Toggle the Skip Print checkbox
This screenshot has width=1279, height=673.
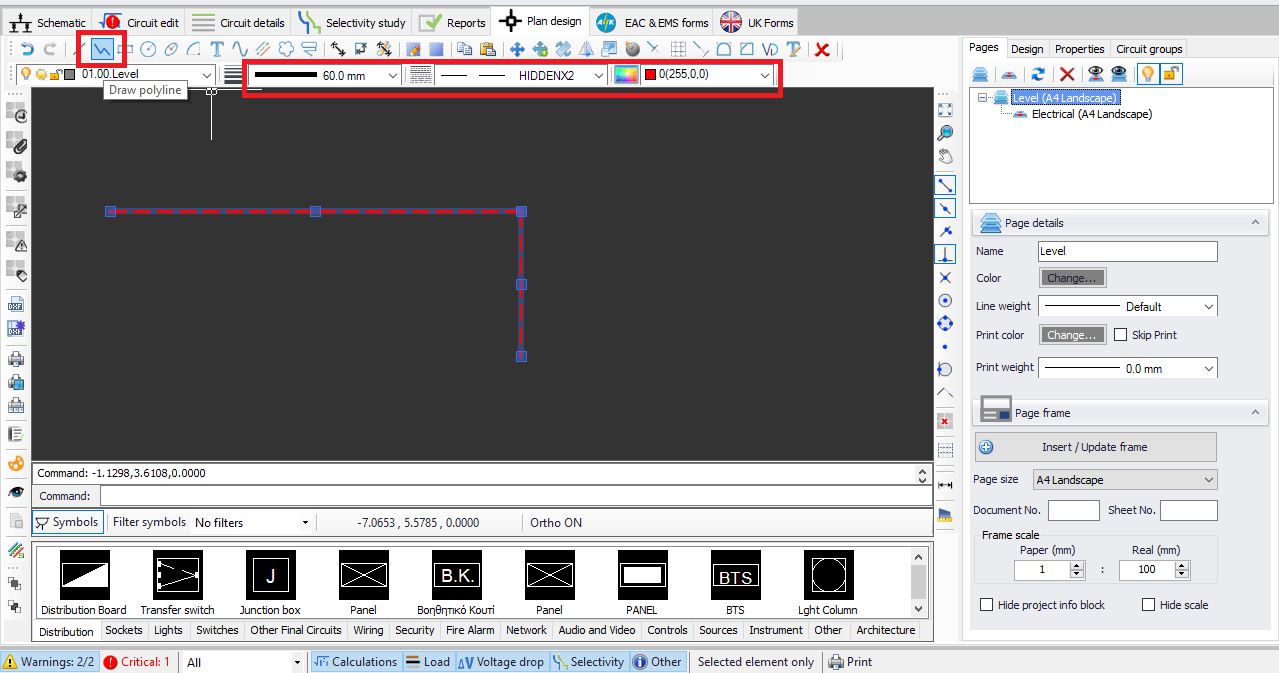coord(1120,335)
